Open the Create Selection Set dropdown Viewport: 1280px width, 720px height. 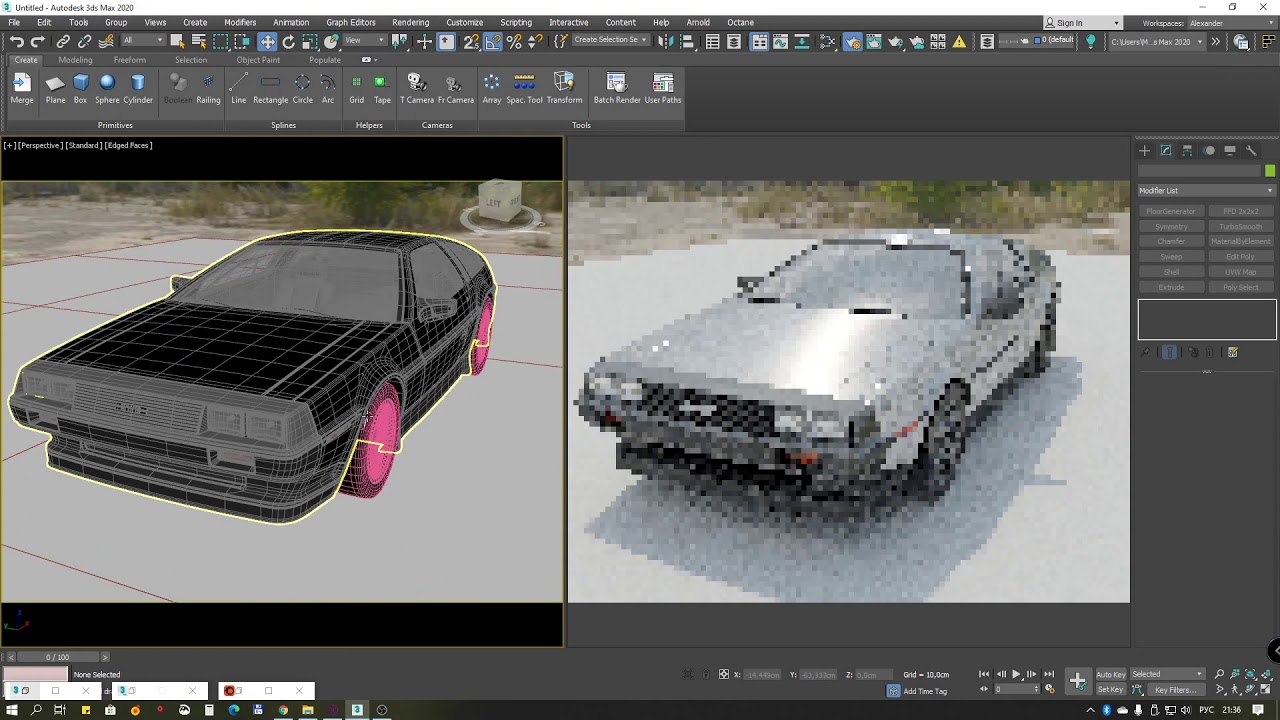click(610, 41)
